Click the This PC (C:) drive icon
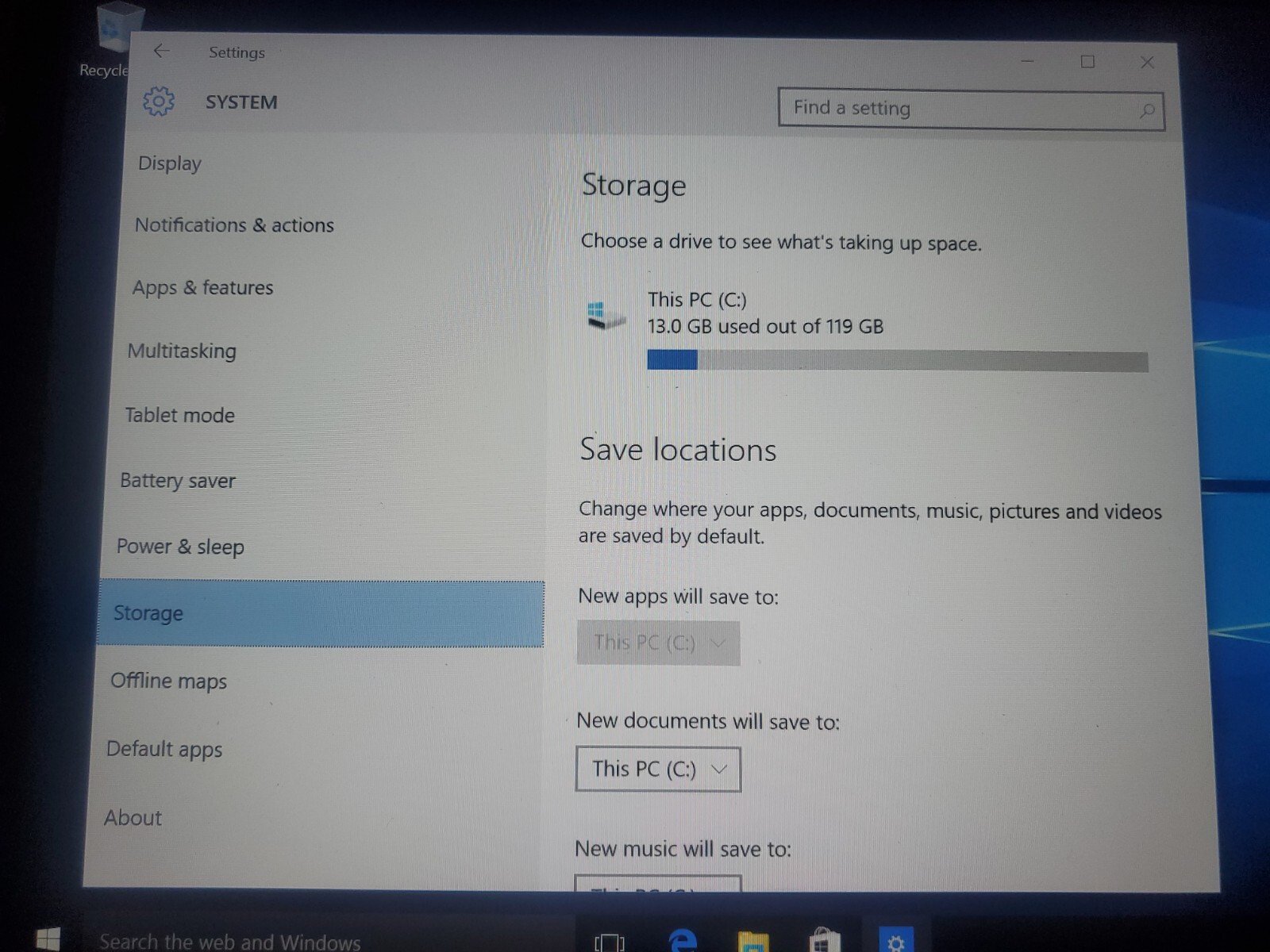This screenshot has height=952, width=1270. coord(606,315)
